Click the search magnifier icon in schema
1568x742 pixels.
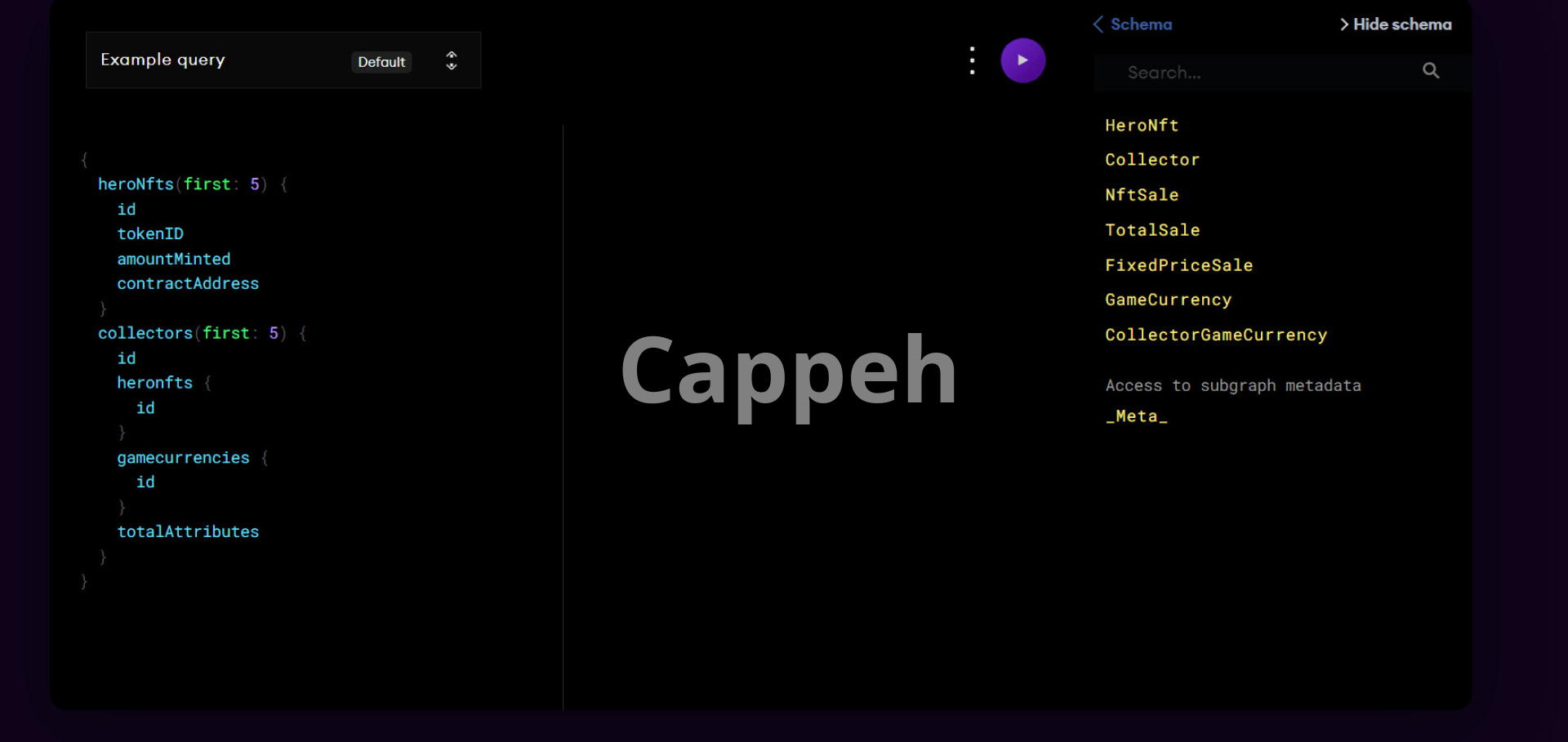pyautogui.click(x=1430, y=71)
